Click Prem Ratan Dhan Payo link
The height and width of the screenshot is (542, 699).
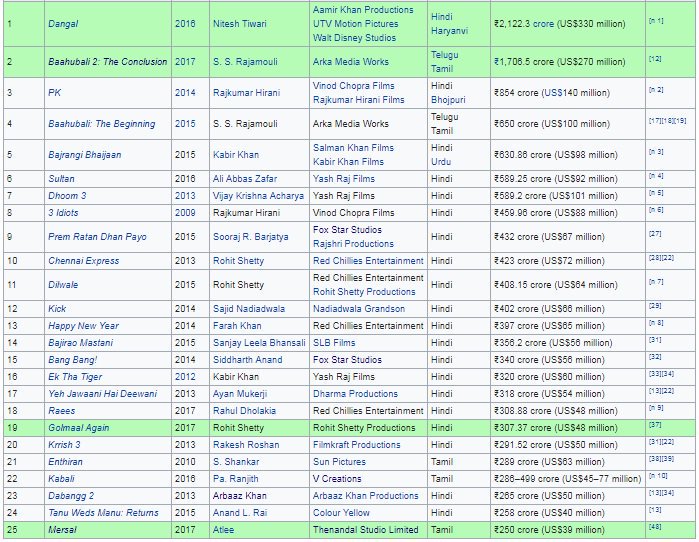(97, 237)
